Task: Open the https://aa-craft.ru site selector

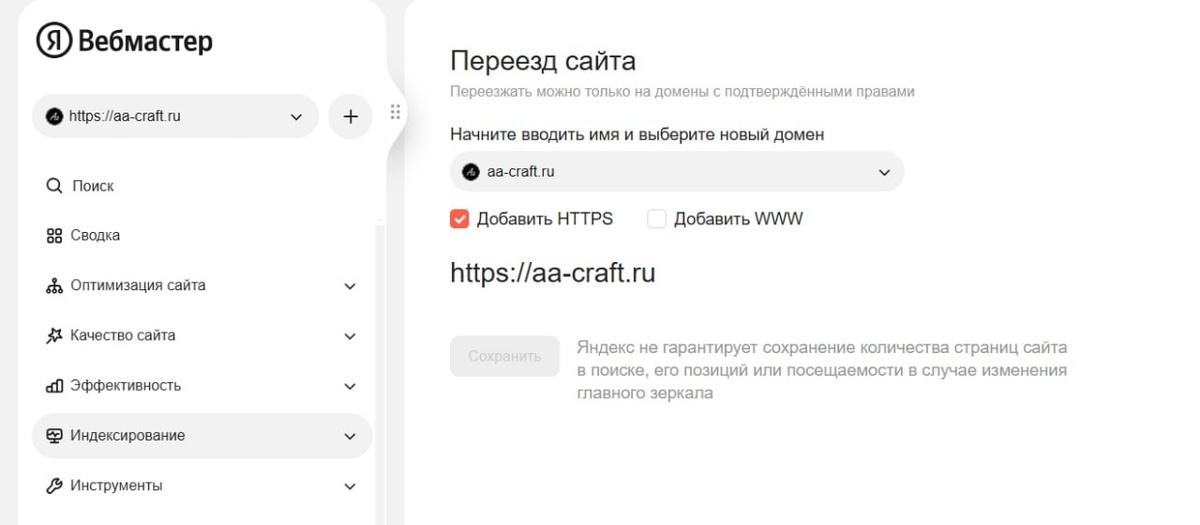Action: (x=176, y=116)
